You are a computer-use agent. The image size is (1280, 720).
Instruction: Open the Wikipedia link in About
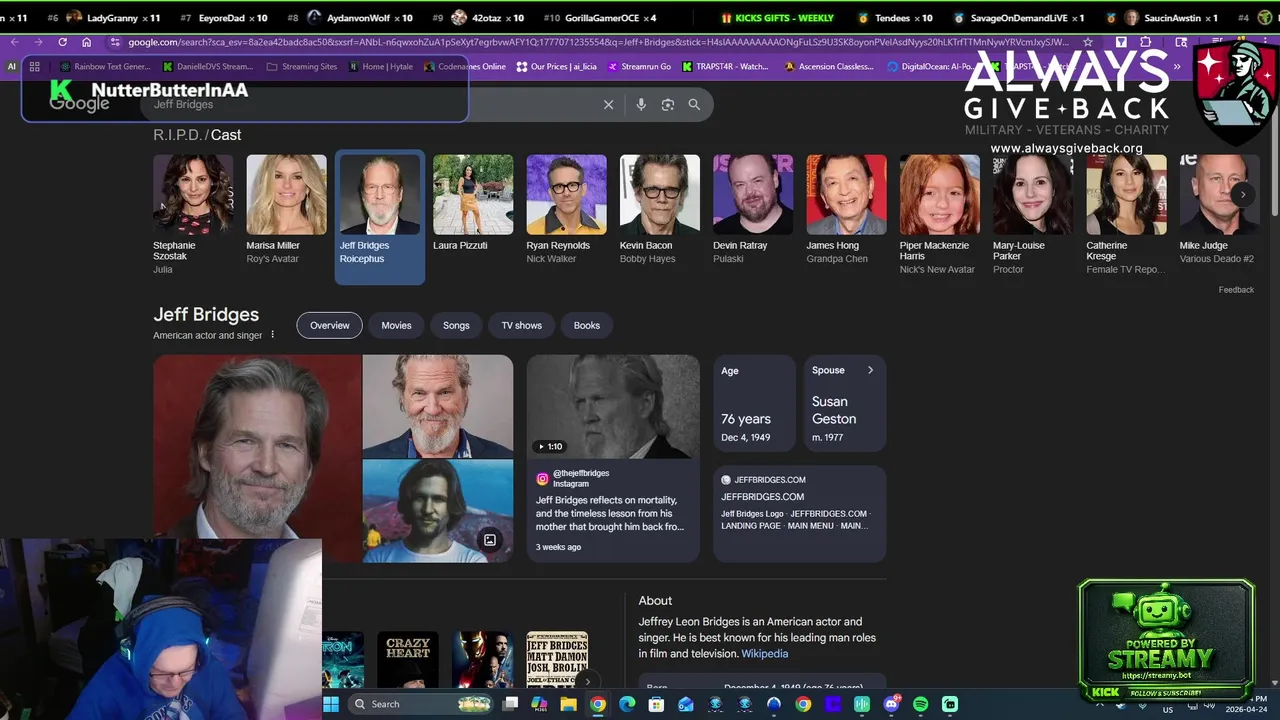coord(764,654)
